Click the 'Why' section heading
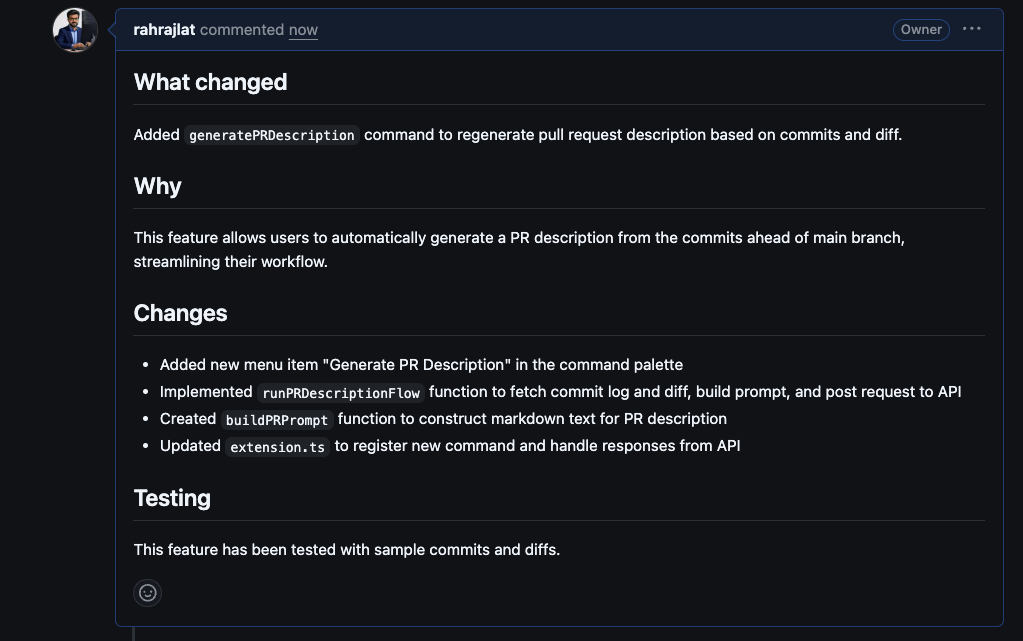This screenshot has width=1023, height=641. tap(157, 186)
